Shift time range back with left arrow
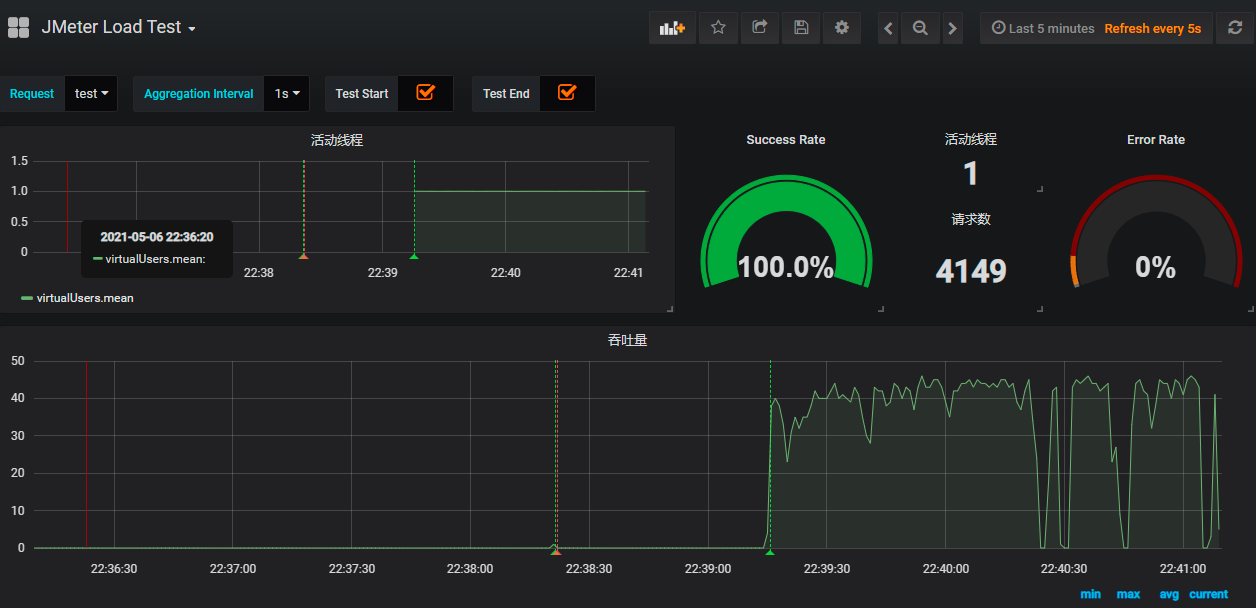The height and width of the screenshot is (608, 1256). [888, 29]
